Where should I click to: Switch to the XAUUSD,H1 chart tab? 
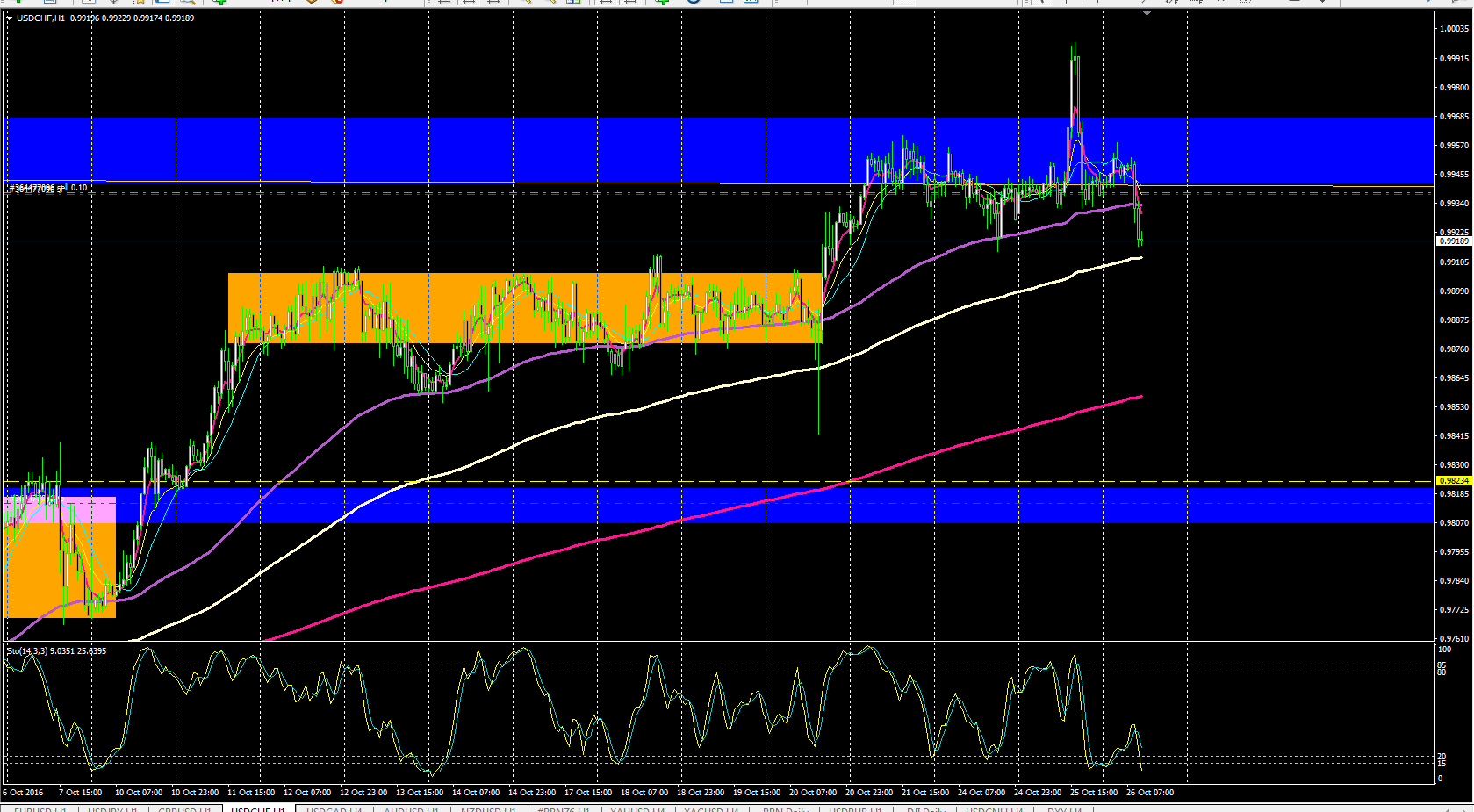point(638,808)
